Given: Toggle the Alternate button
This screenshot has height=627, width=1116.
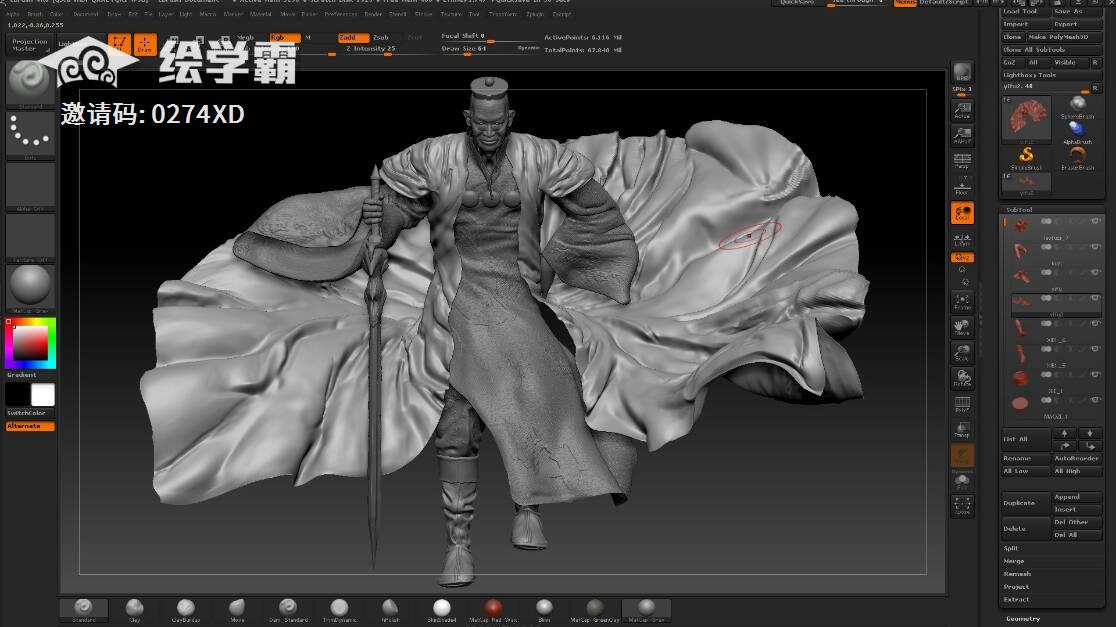Looking at the screenshot, I should (x=31, y=426).
